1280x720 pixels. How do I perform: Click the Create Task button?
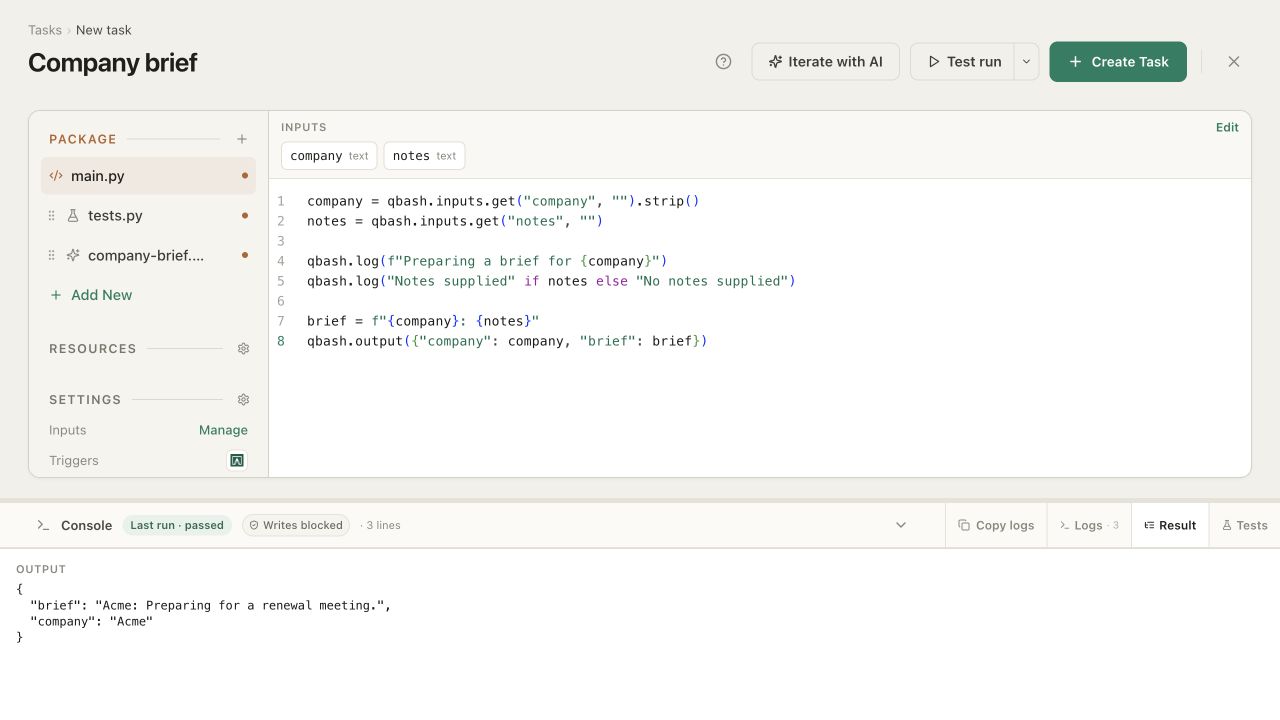1118,62
